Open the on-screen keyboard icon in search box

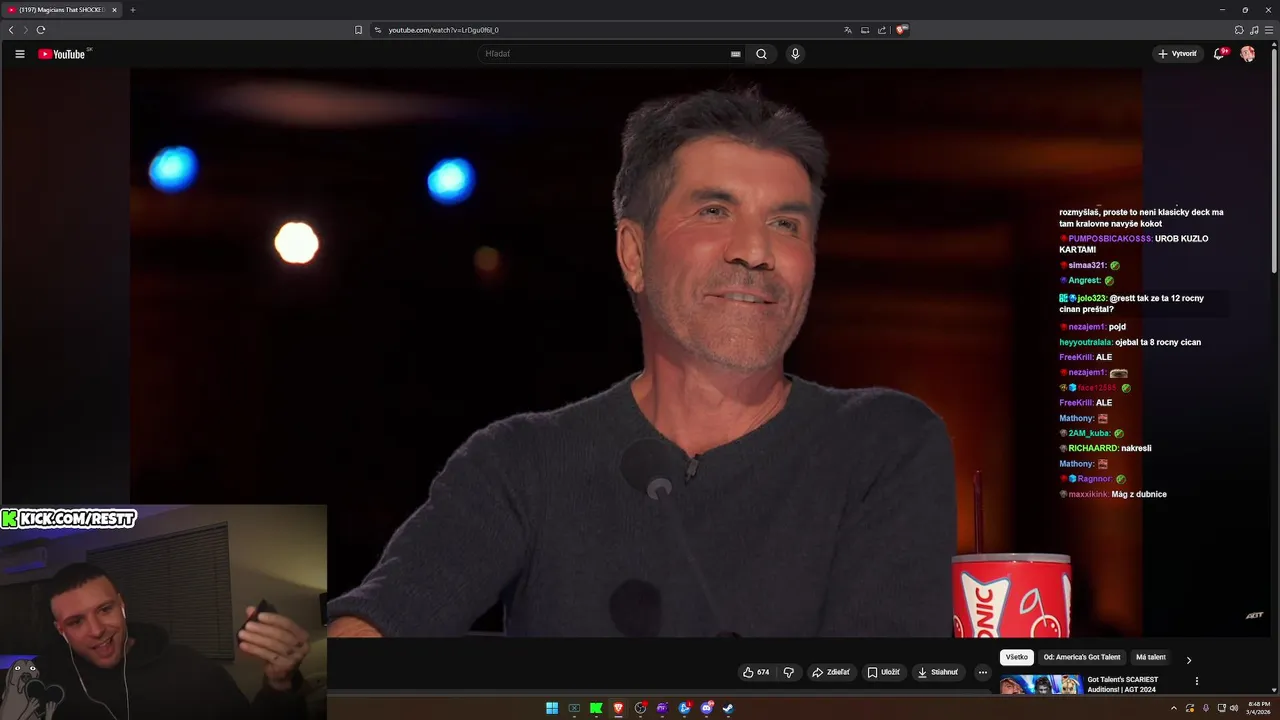click(736, 54)
